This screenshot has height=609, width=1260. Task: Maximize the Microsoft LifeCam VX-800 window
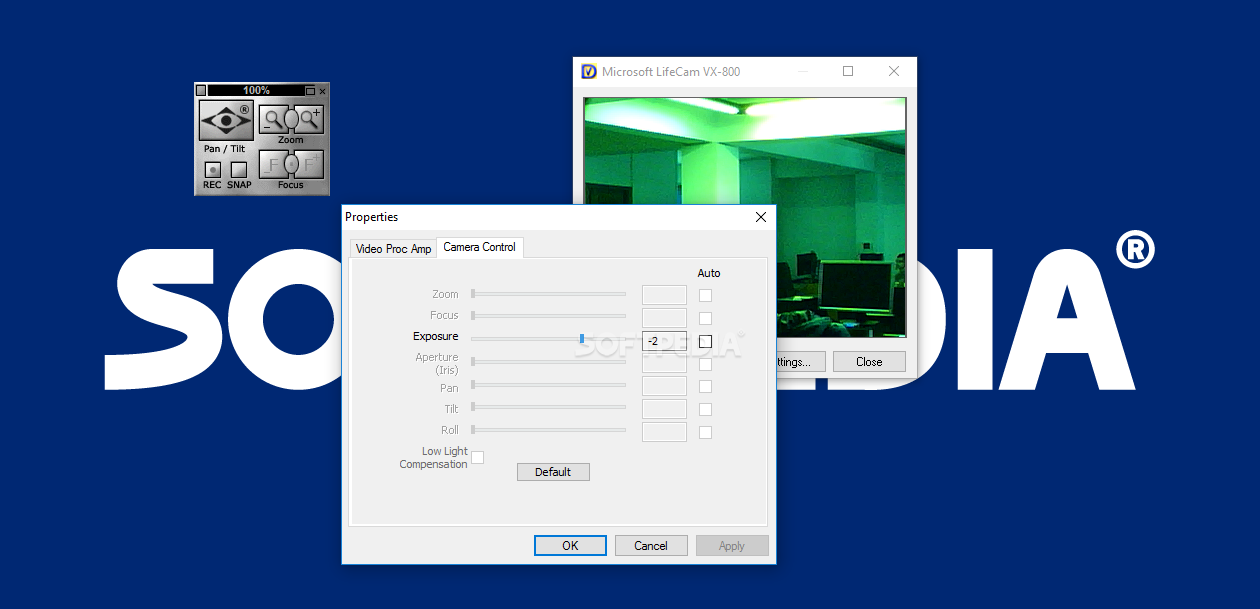848,71
